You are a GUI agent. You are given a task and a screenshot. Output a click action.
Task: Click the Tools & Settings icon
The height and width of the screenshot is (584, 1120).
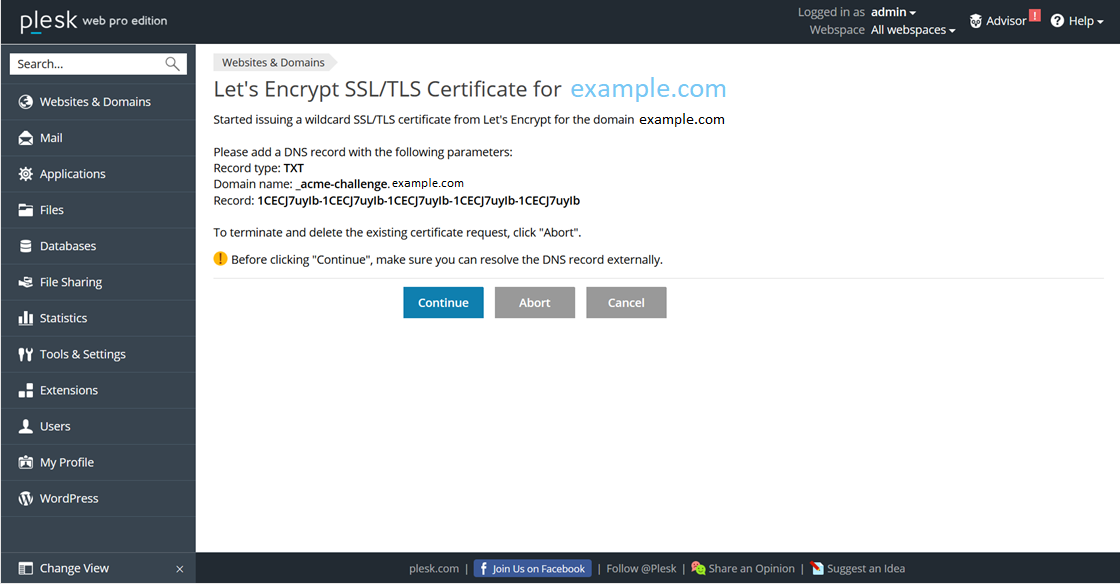point(26,354)
